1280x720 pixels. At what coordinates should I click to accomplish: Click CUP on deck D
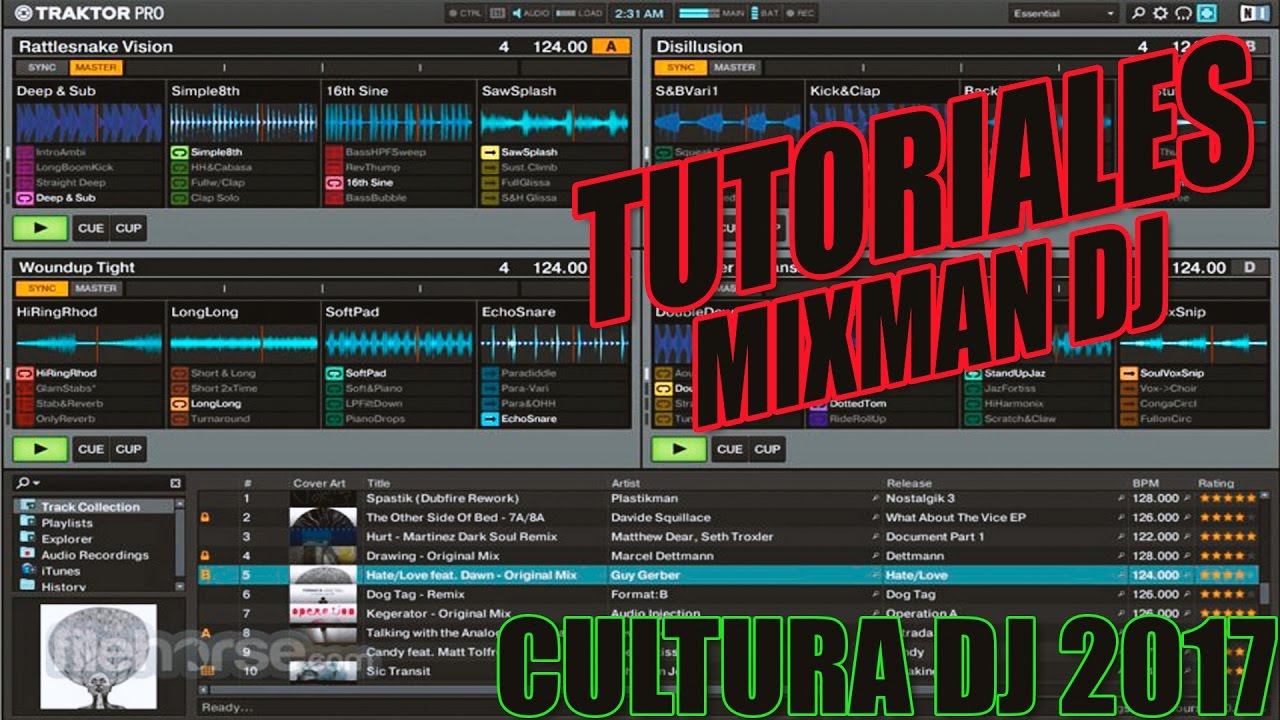[767, 449]
